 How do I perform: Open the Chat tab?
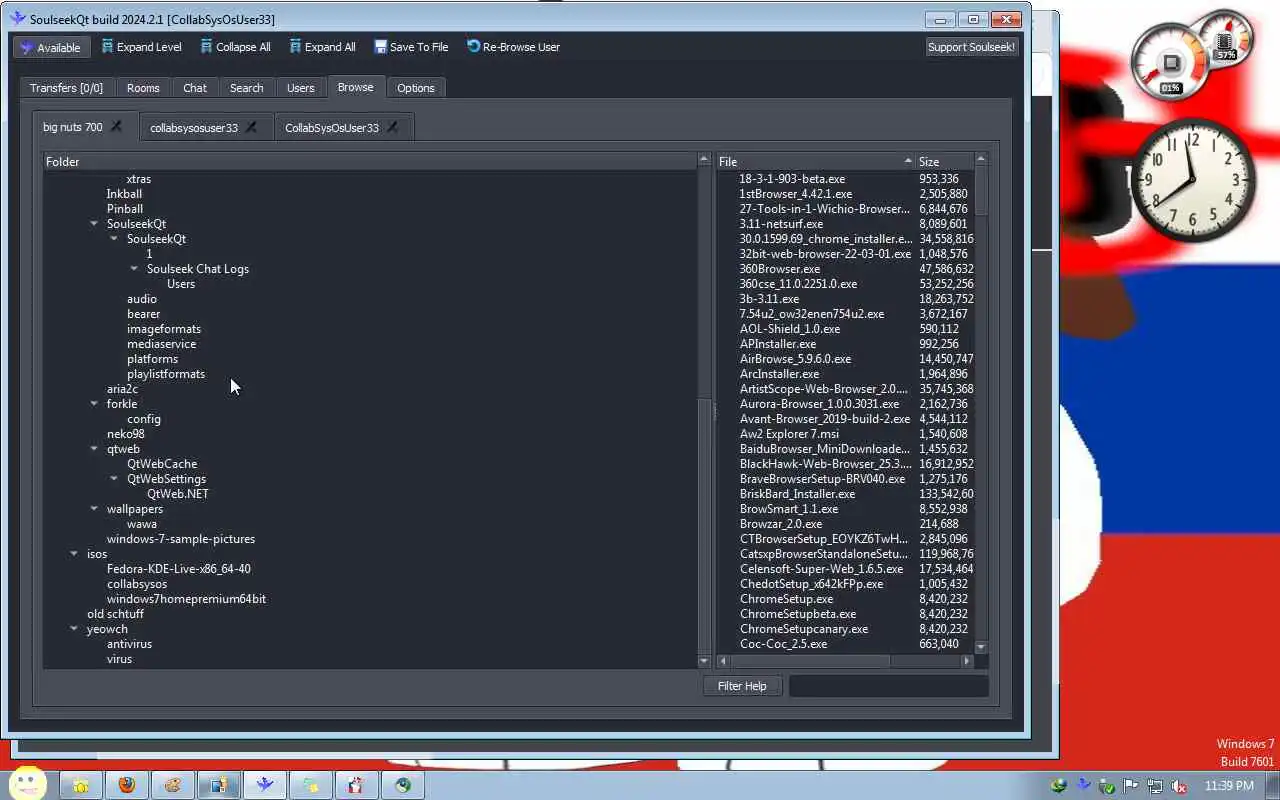(x=195, y=88)
